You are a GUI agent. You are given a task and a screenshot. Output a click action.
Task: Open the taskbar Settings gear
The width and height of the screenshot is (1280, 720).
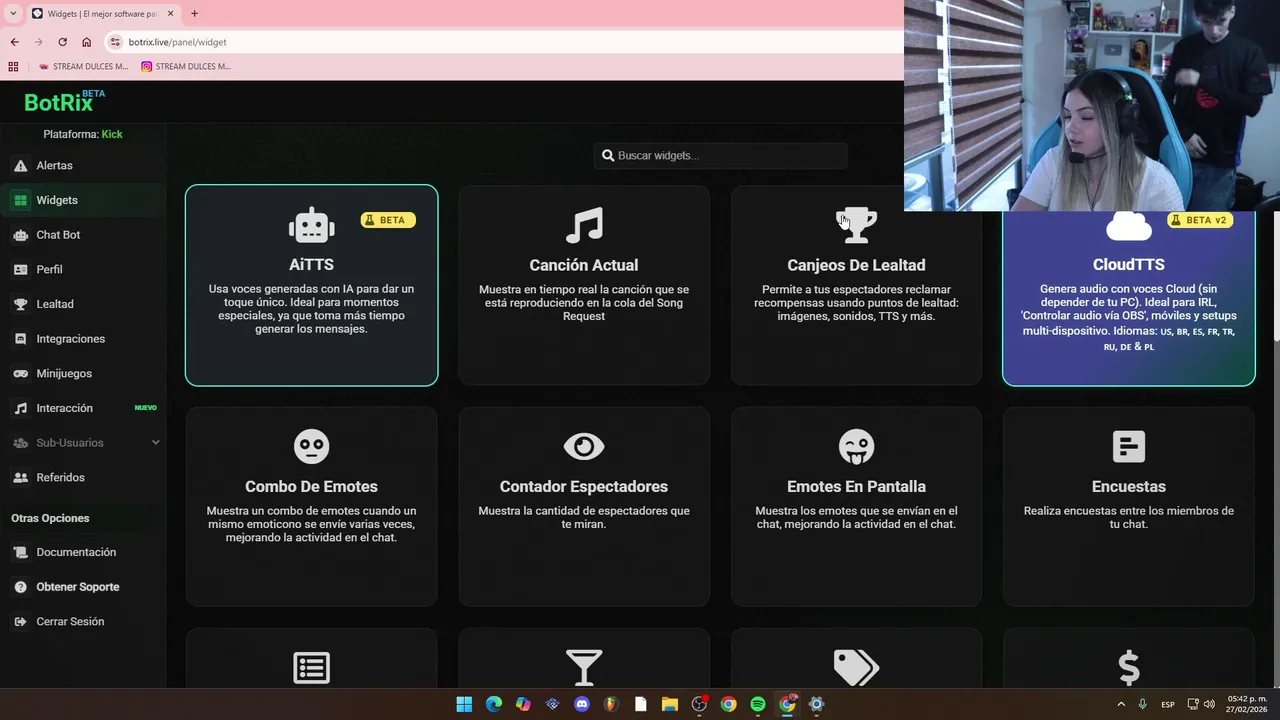pos(816,704)
